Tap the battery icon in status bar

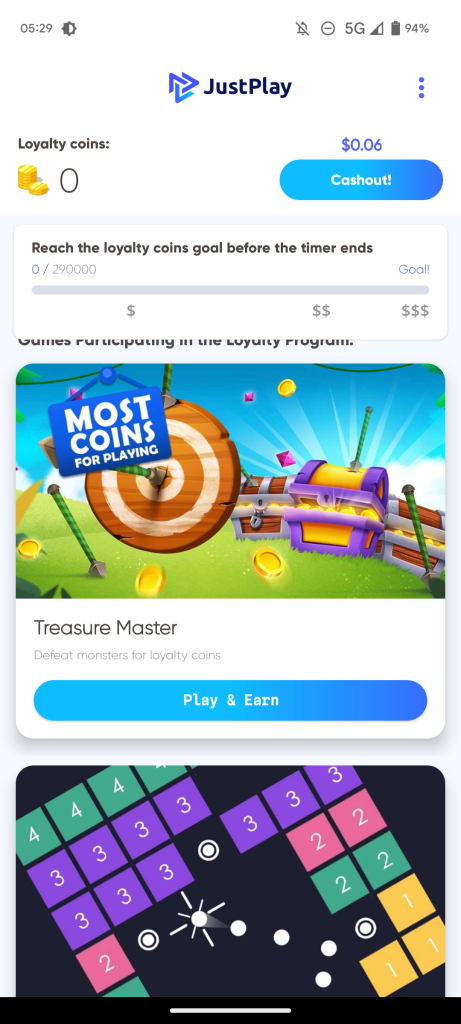click(x=395, y=28)
